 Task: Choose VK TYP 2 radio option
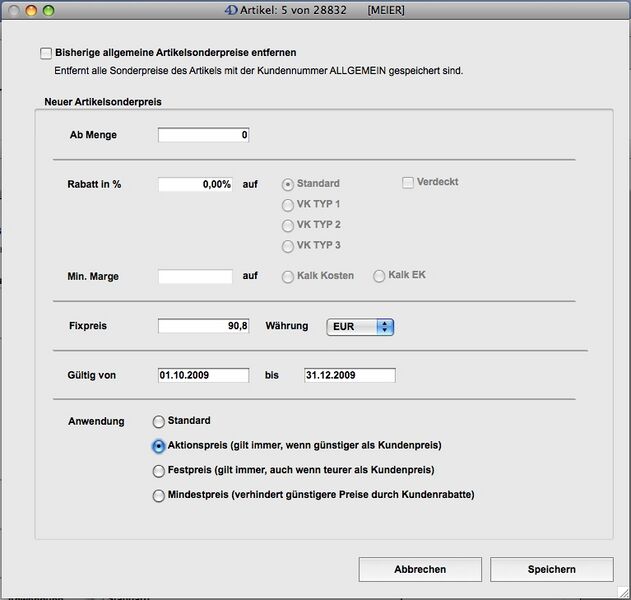(288, 226)
